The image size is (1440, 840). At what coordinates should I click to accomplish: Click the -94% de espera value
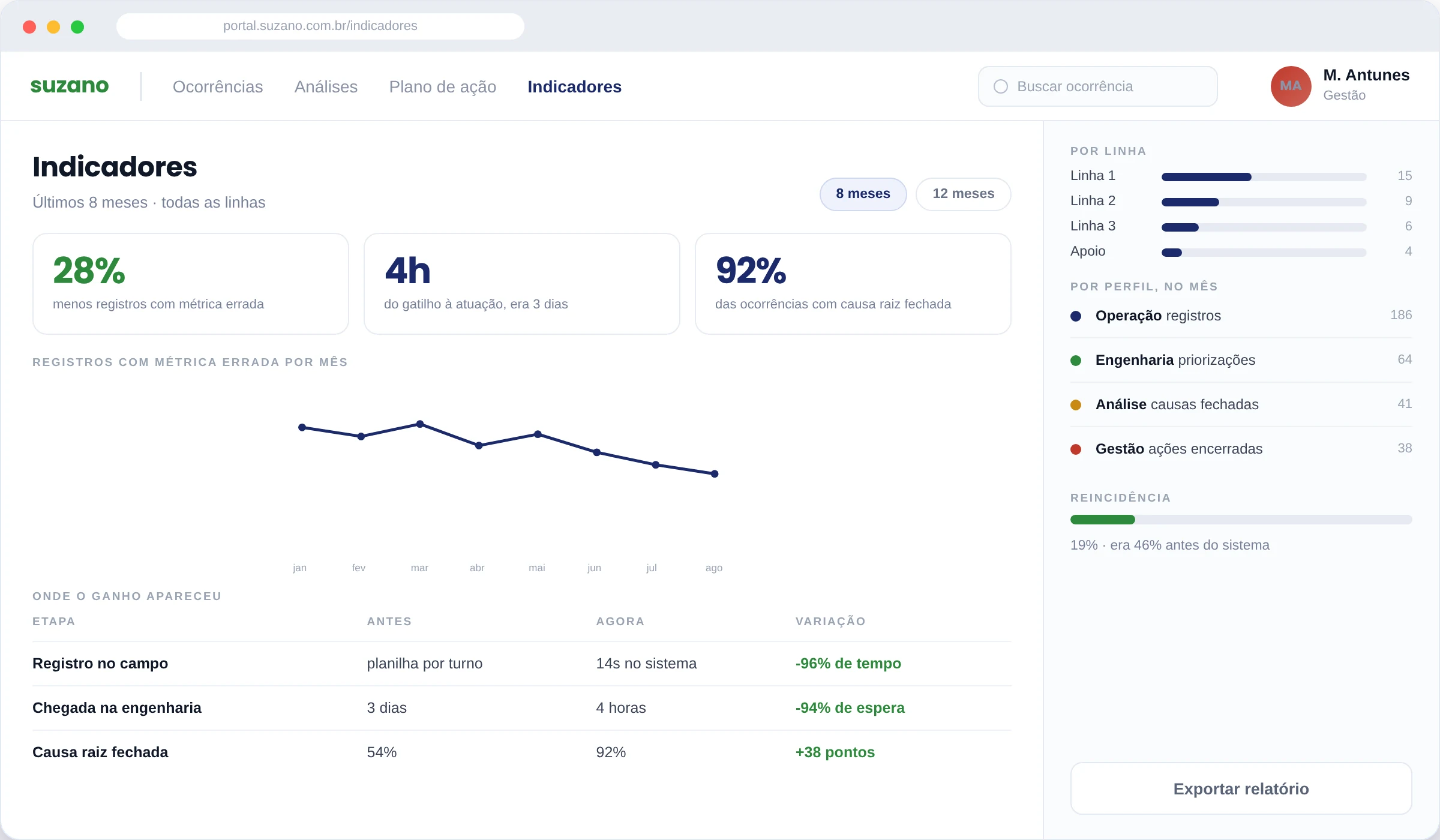(850, 708)
